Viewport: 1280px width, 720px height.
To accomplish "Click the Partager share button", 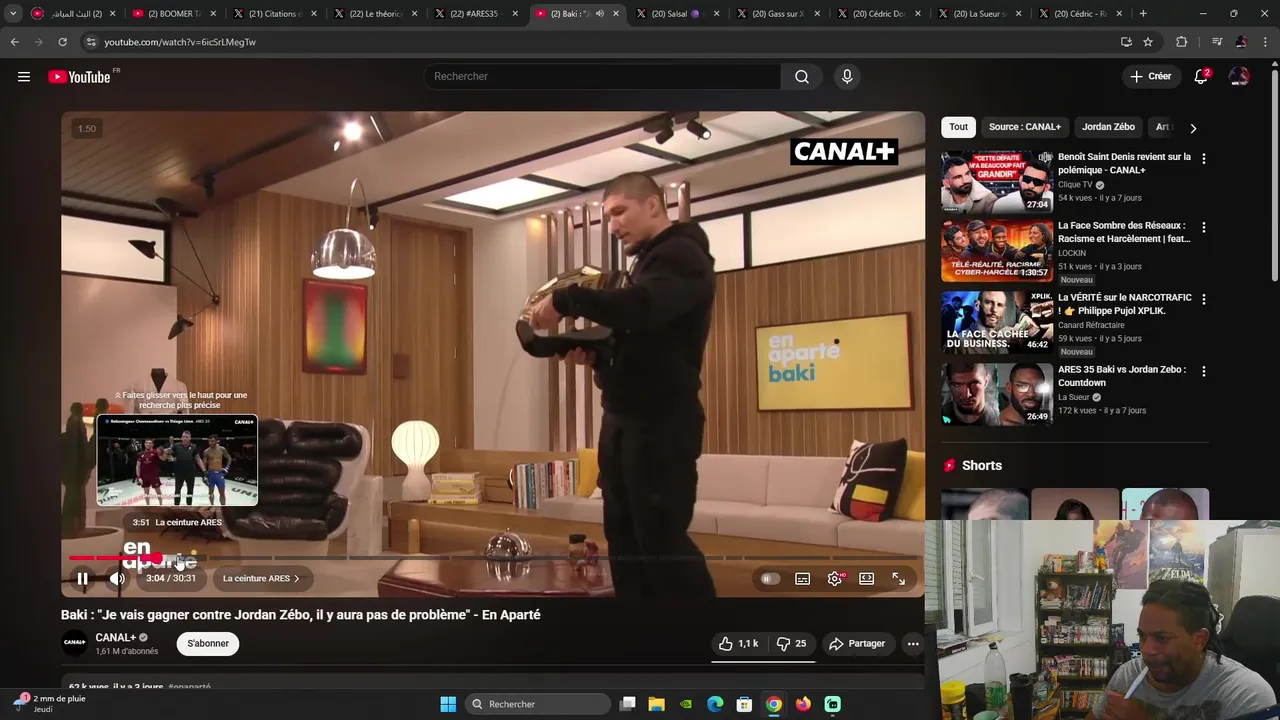I will [x=857, y=644].
